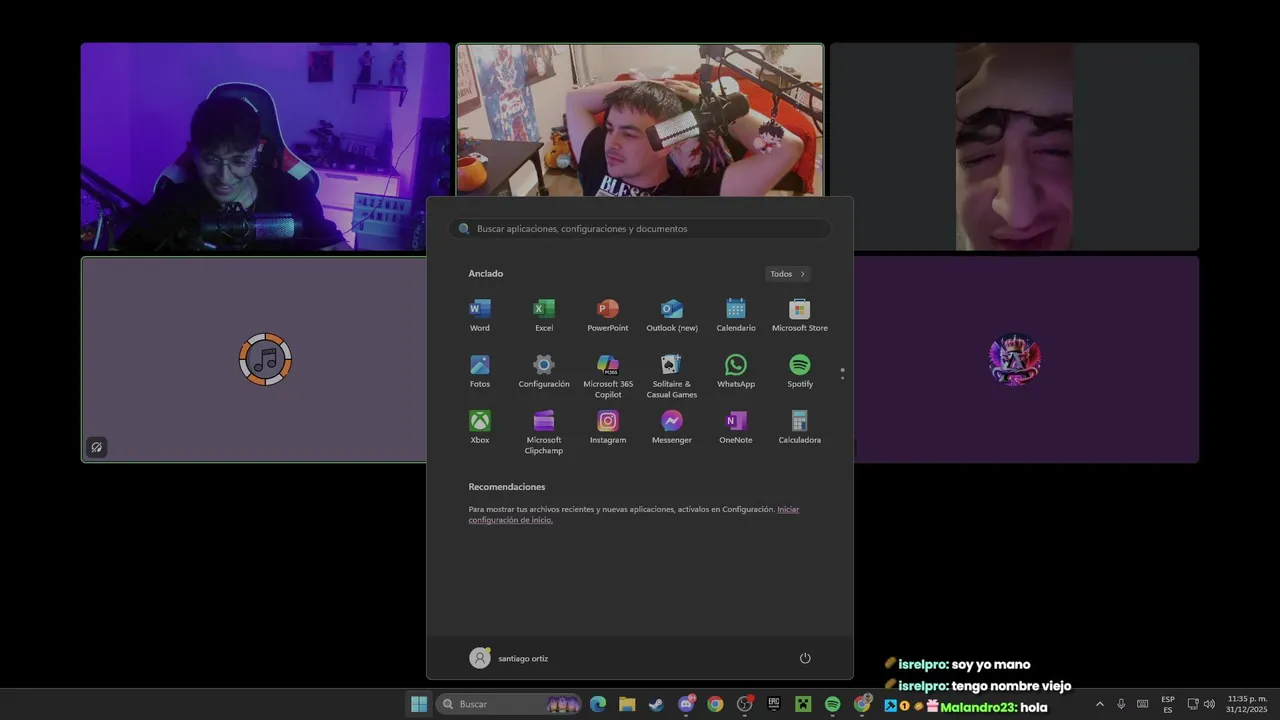This screenshot has width=1280, height=720.
Task: Click the Malandro23 'hola' chat message
Action: (966, 707)
